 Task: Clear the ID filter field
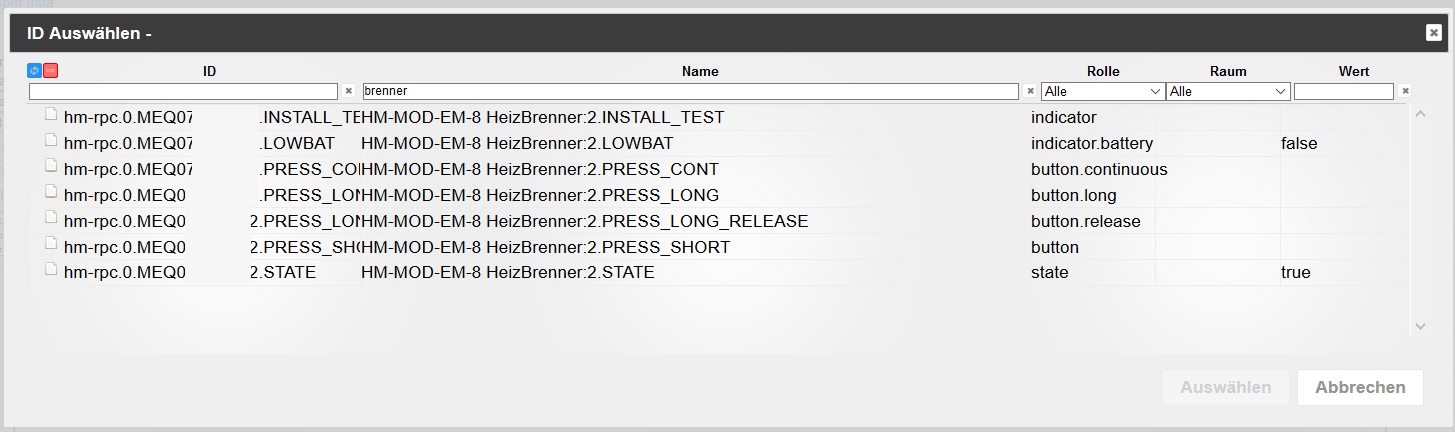(349, 91)
